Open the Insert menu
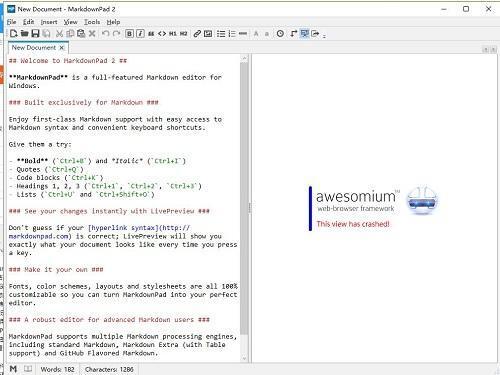This screenshot has width=500, height=375. click(49, 22)
